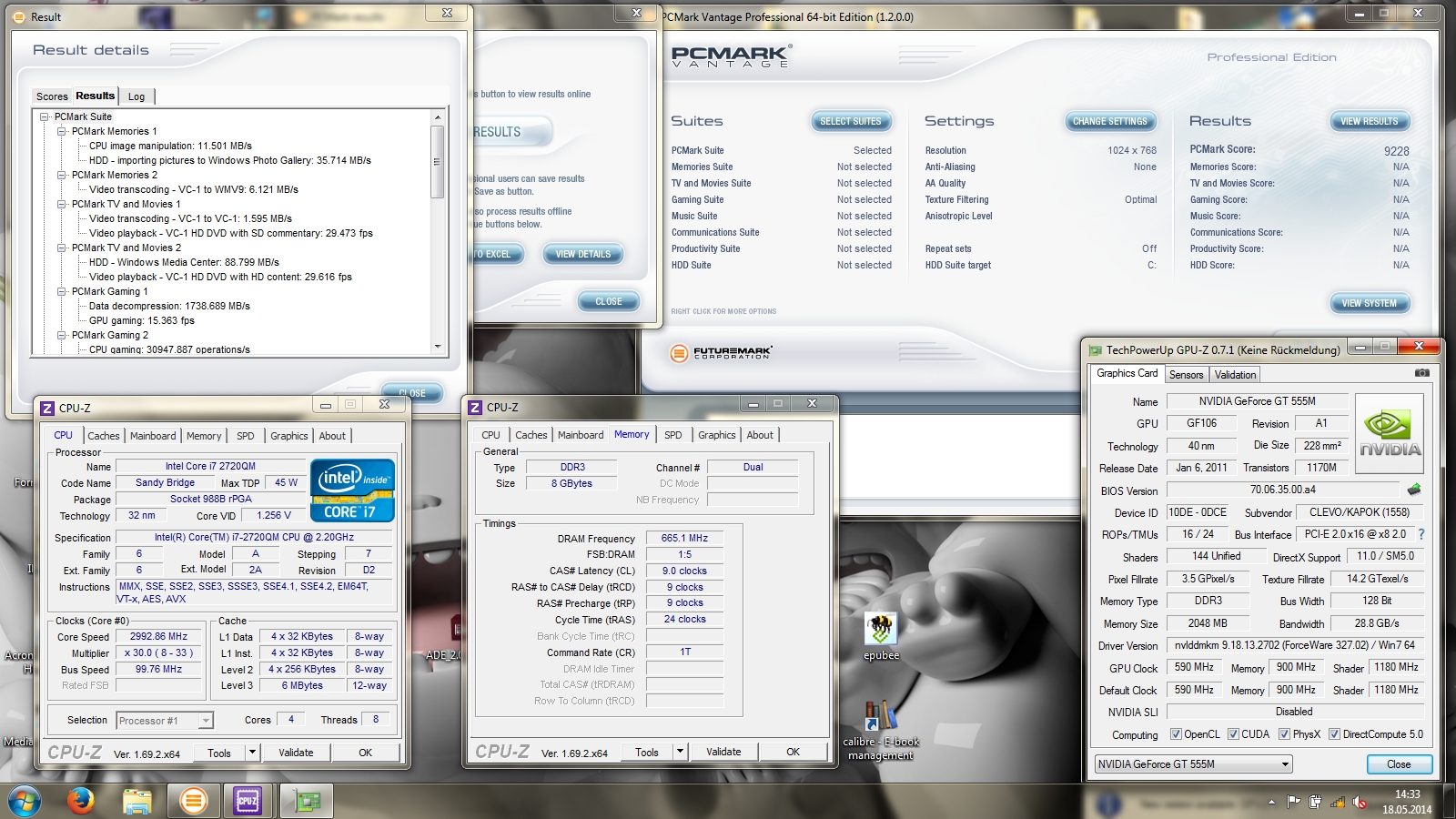Click the CPU-Z Memory window title icon
This screenshot has width=1456, height=819.
[475, 407]
